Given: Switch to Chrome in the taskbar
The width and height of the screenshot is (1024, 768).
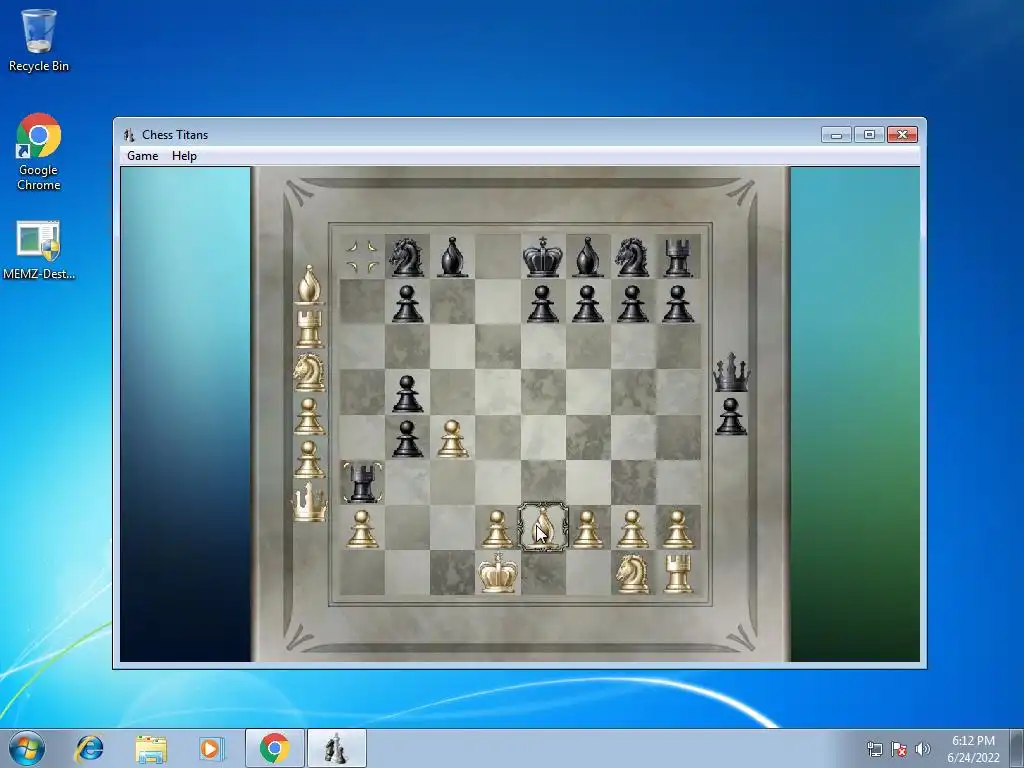Looking at the screenshot, I should [x=274, y=748].
